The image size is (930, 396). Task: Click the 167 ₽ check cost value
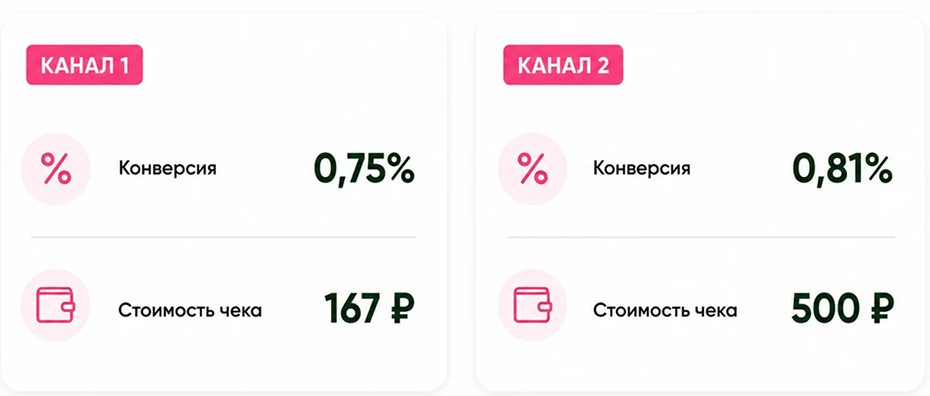coord(369,308)
